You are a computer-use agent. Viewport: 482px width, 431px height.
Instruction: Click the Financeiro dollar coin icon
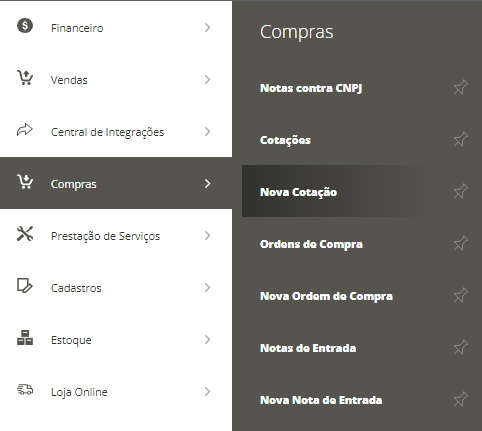point(25,26)
